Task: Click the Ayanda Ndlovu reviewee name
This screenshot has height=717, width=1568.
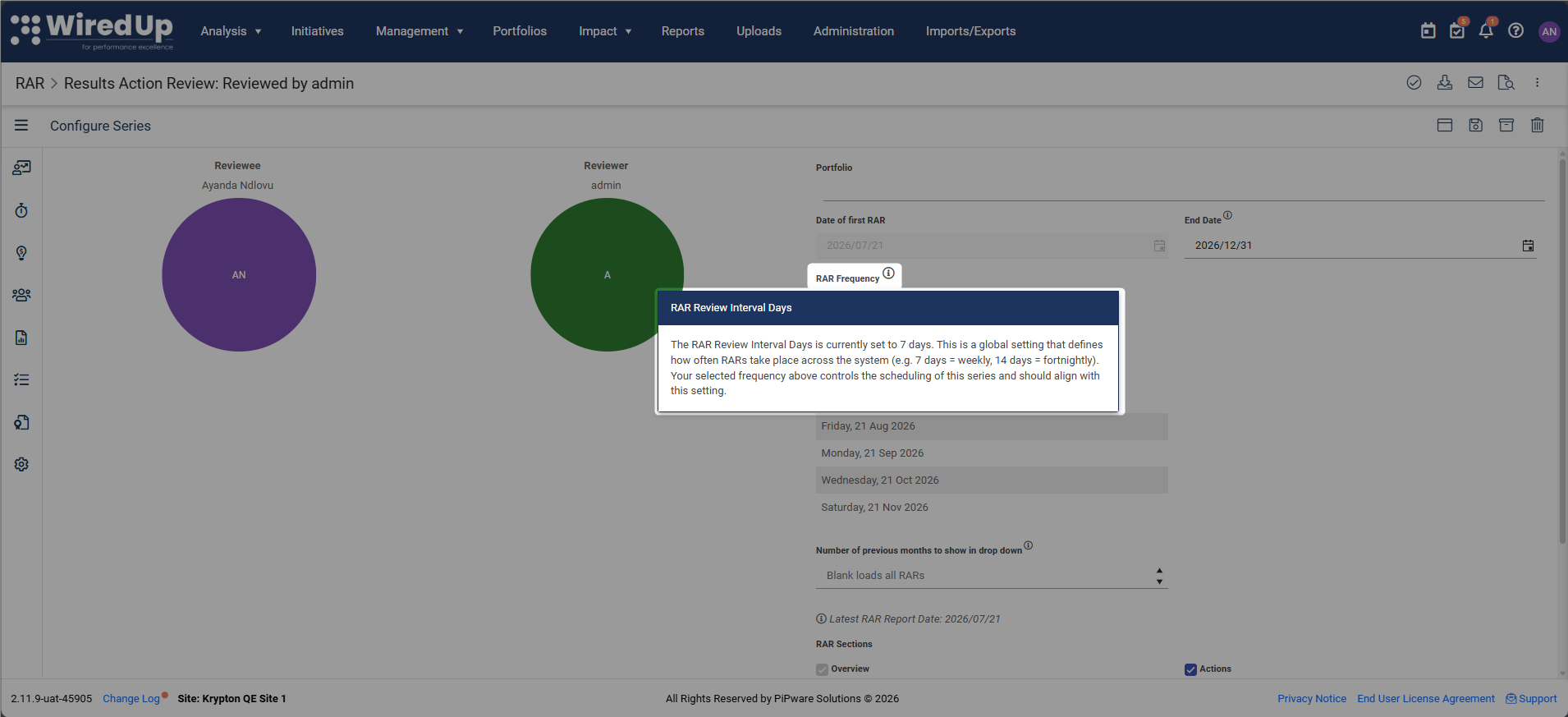Action: (x=237, y=186)
